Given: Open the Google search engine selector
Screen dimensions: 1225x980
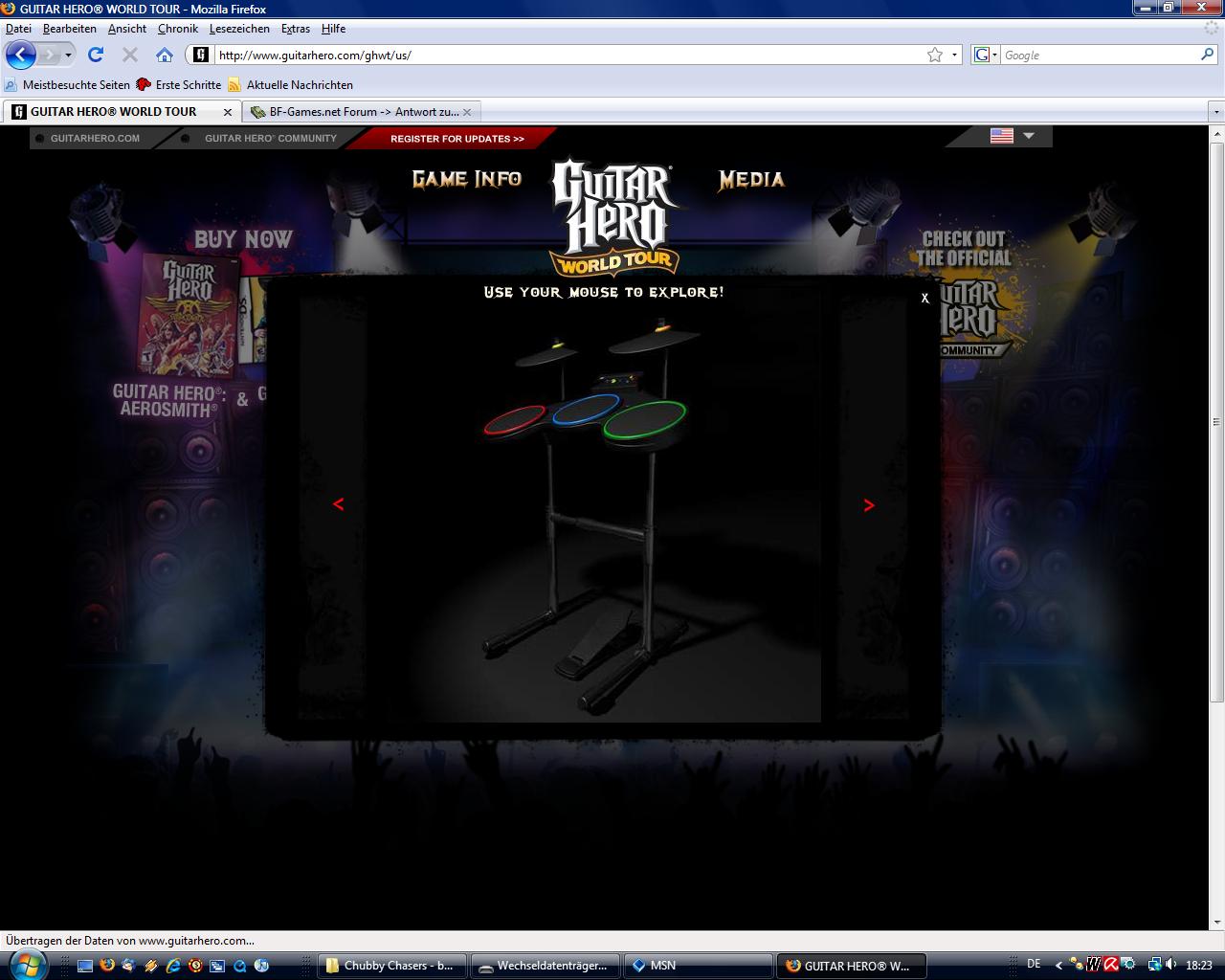Looking at the screenshot, I should coord(985,55).
